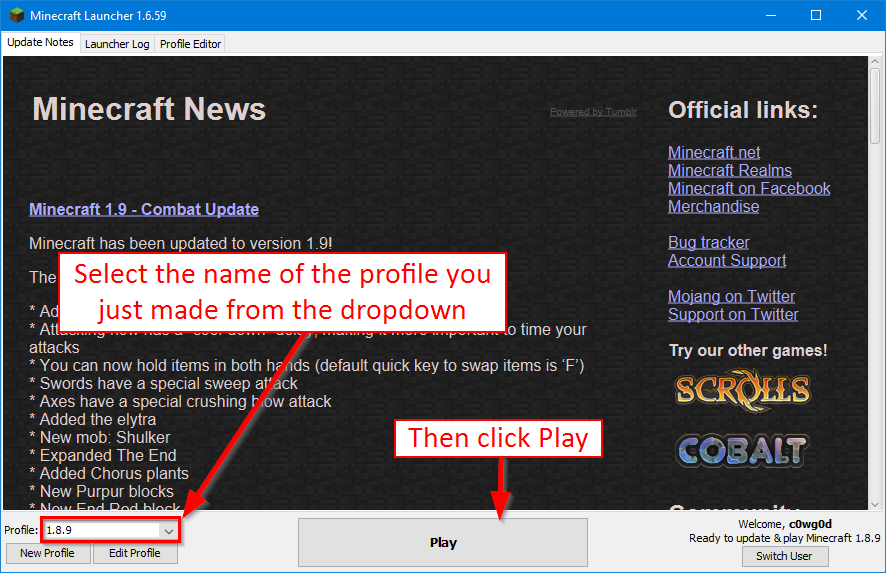
Task: Click the 'Welcome, c0wg0d' text
Action: point(785,524)
